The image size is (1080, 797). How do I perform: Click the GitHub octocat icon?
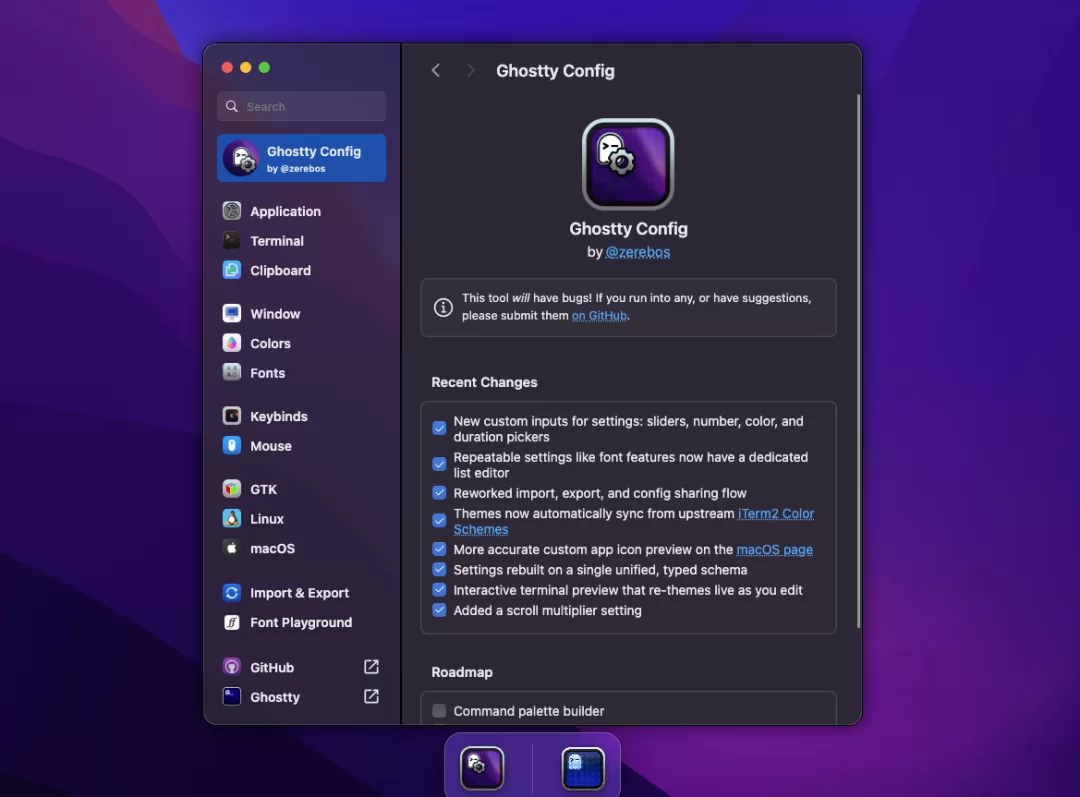(x=232, y=667)
